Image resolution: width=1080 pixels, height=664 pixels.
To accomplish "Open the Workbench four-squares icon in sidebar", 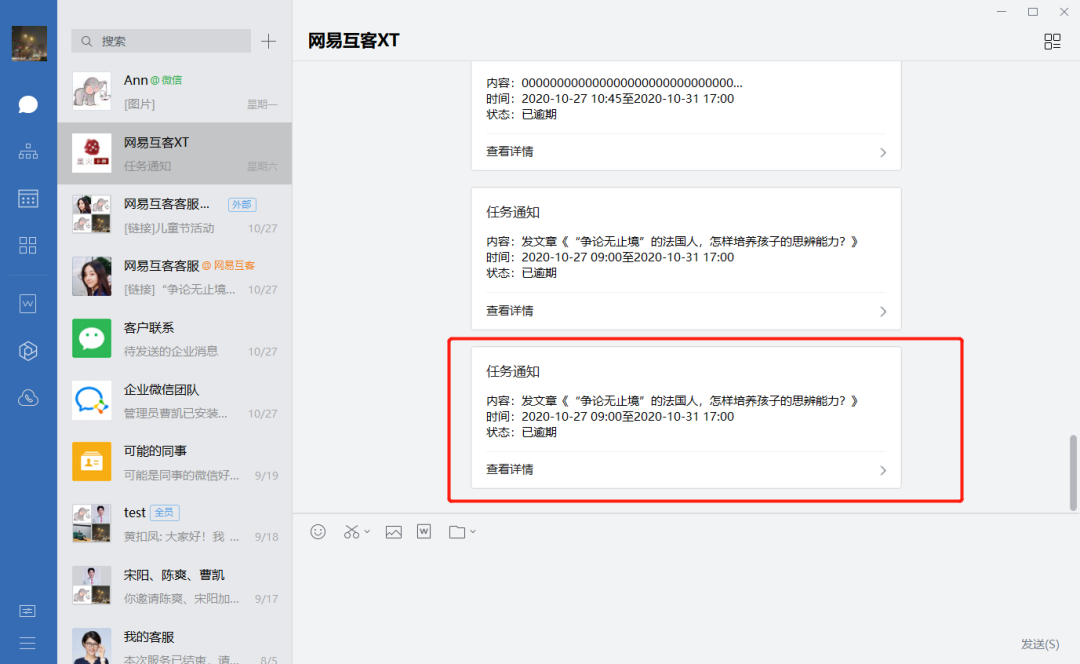I will tap(28, 245).
